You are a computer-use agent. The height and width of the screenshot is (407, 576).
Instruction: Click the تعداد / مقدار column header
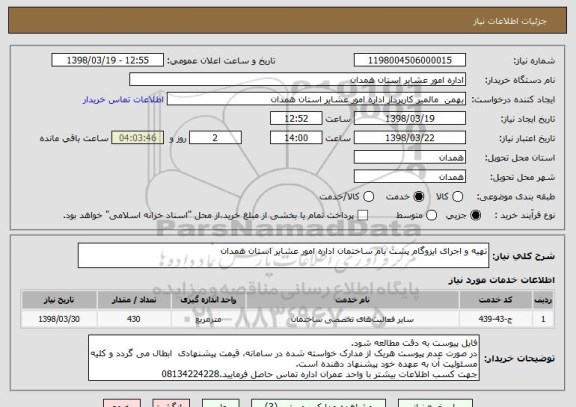pyautogui.click(x=134, y=300)
